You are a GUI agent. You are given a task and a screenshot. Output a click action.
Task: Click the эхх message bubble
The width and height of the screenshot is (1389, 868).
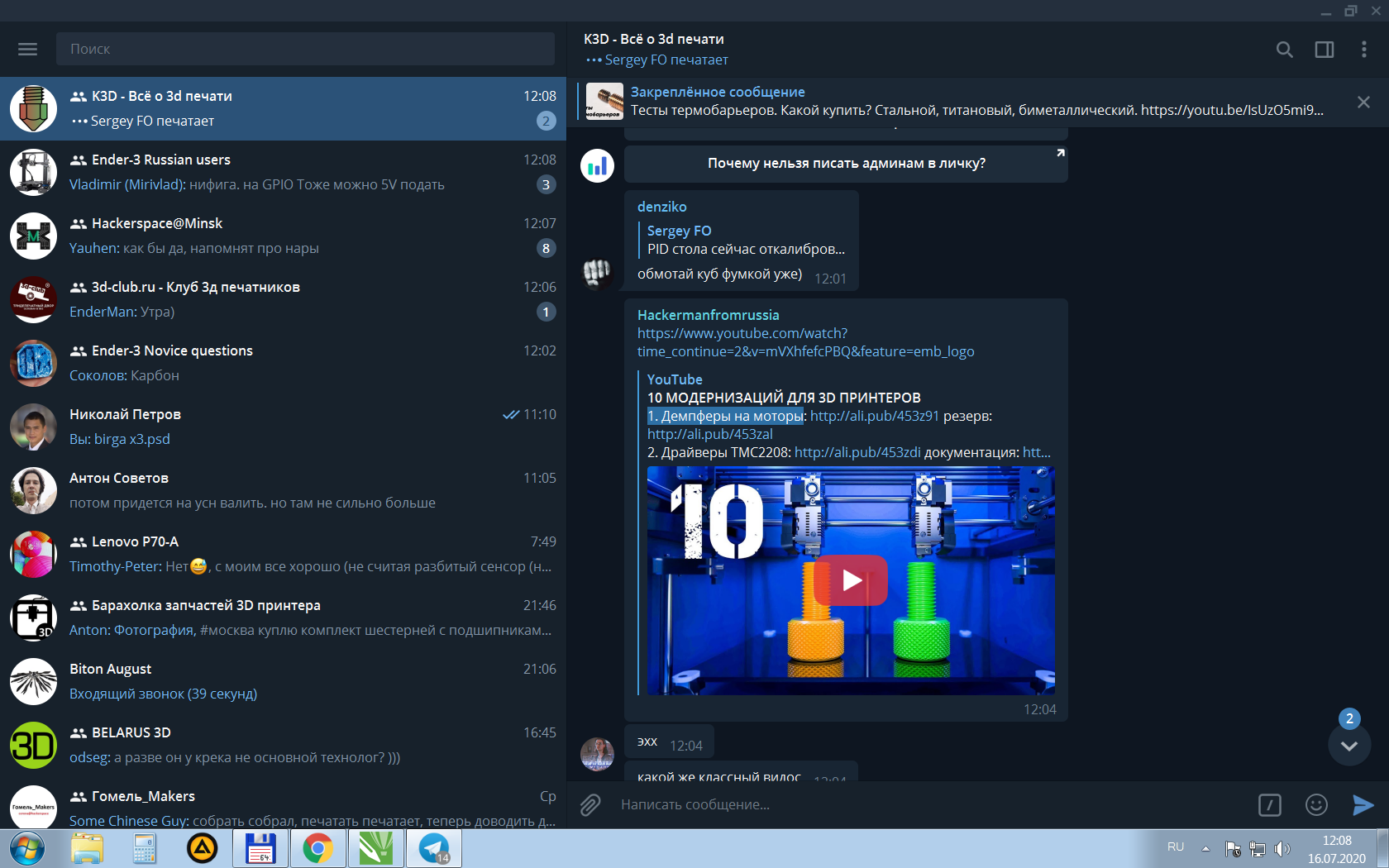tap(669, 742)
